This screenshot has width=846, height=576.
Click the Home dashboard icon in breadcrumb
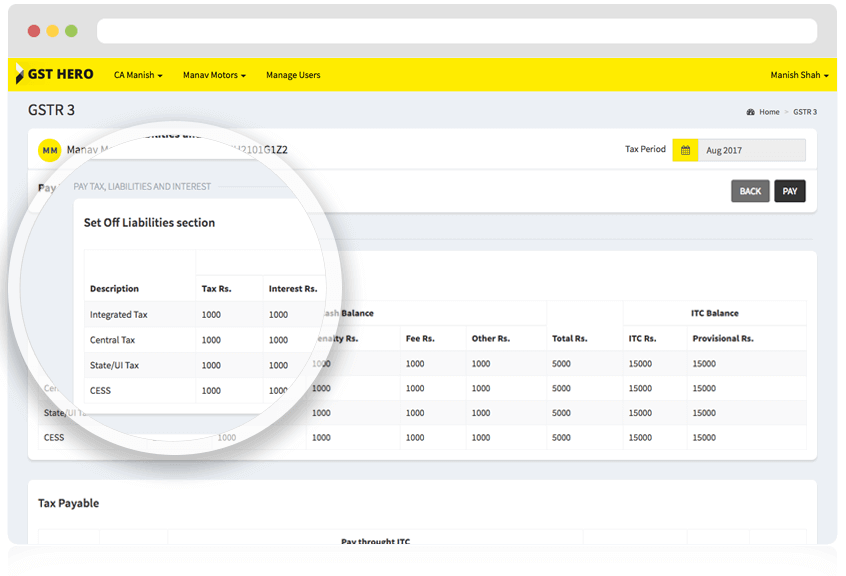click(750, 112)
